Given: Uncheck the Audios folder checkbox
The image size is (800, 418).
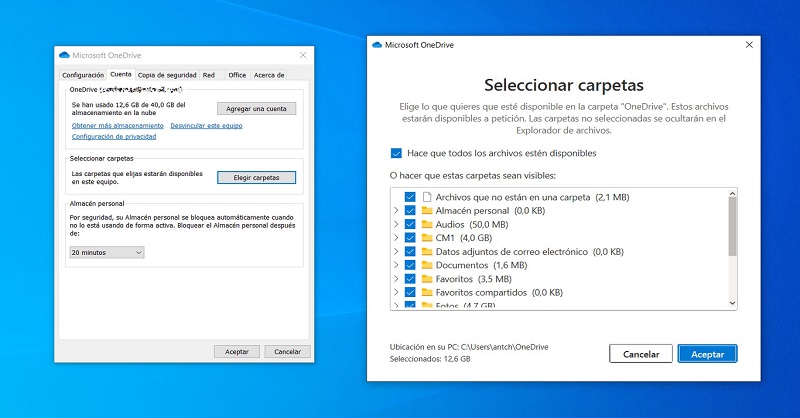Looking at the screenshot, I should [410, 224].
